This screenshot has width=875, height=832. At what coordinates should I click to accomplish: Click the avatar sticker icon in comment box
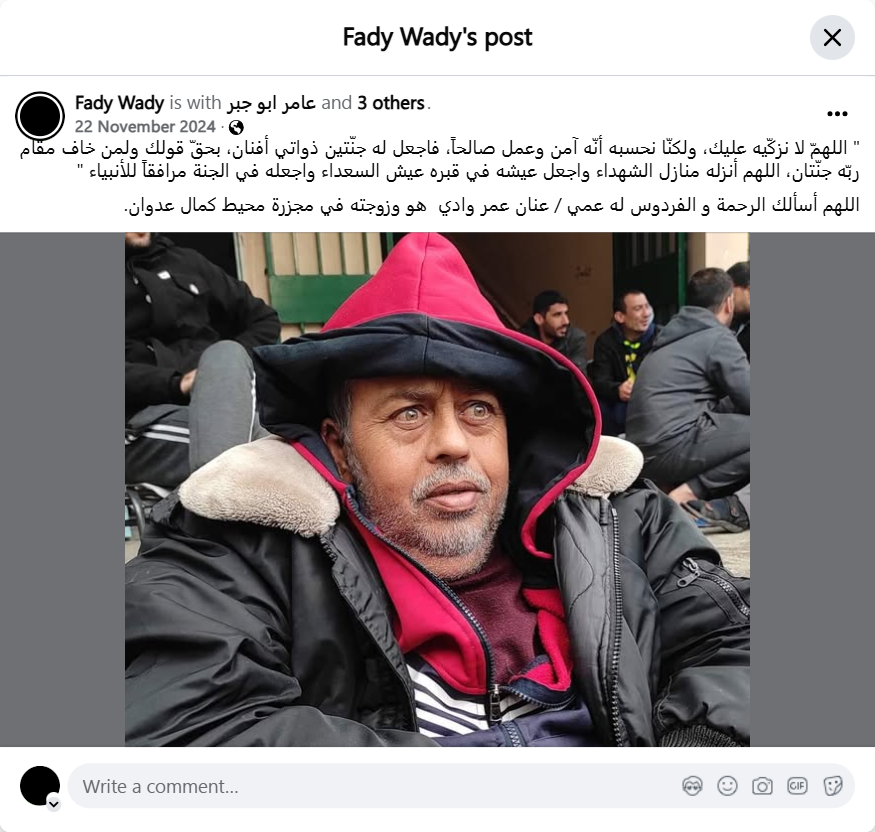click(692, 786)
